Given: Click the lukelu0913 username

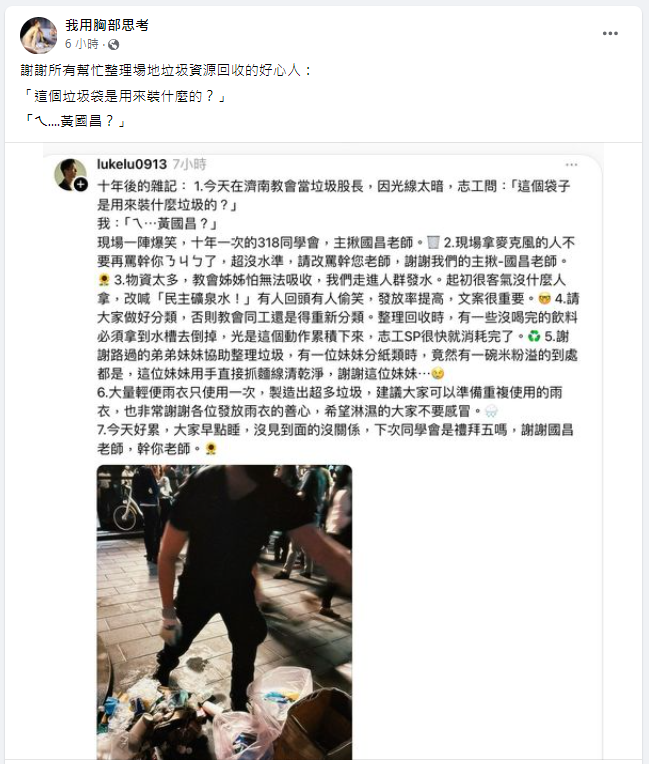Looking at the screenshot, I should (x=132, y=164).
